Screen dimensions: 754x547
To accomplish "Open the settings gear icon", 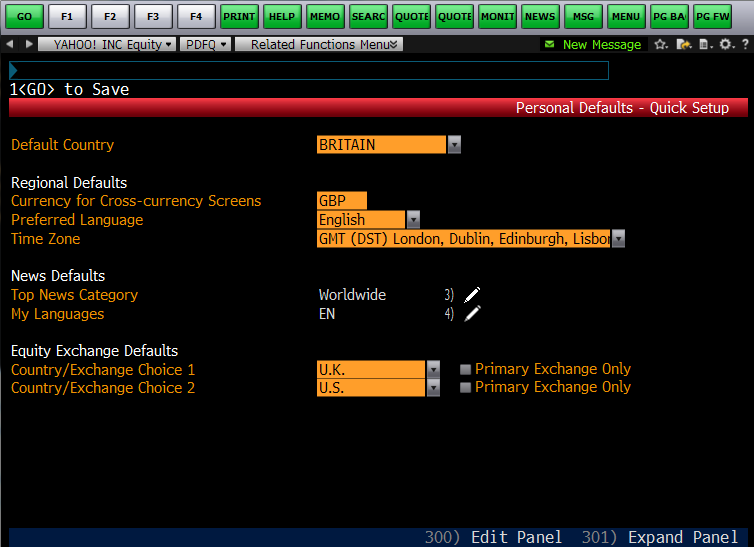I will pos(725,45).
